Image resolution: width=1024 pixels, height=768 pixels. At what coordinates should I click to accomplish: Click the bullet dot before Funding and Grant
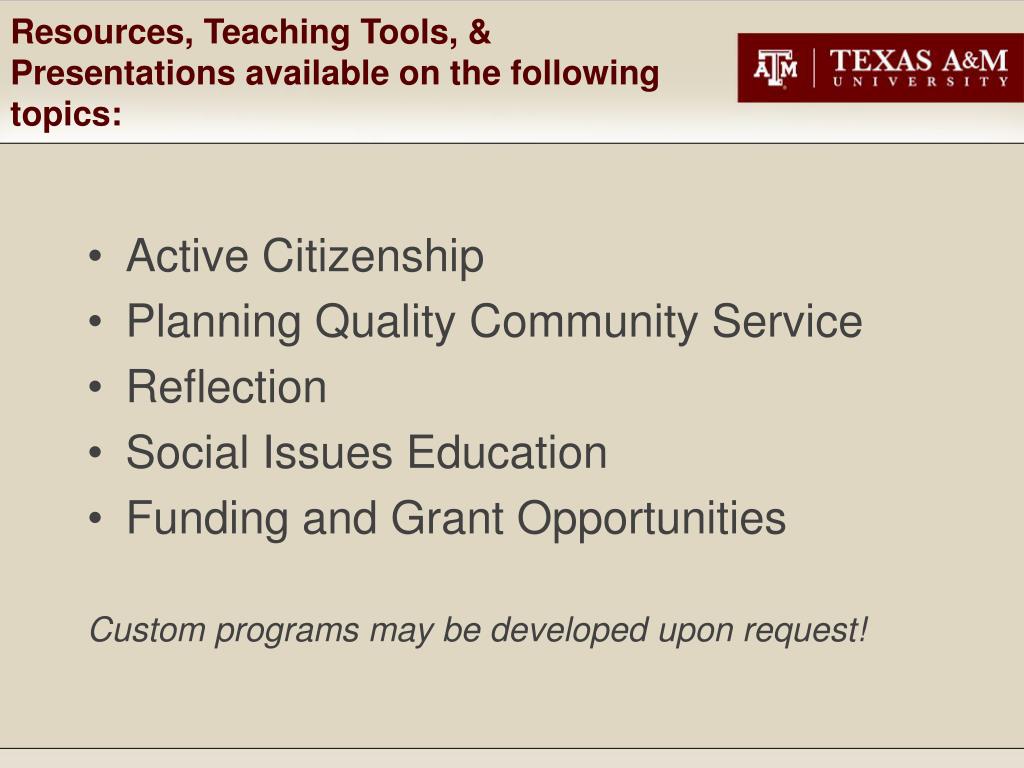(95, 518)
